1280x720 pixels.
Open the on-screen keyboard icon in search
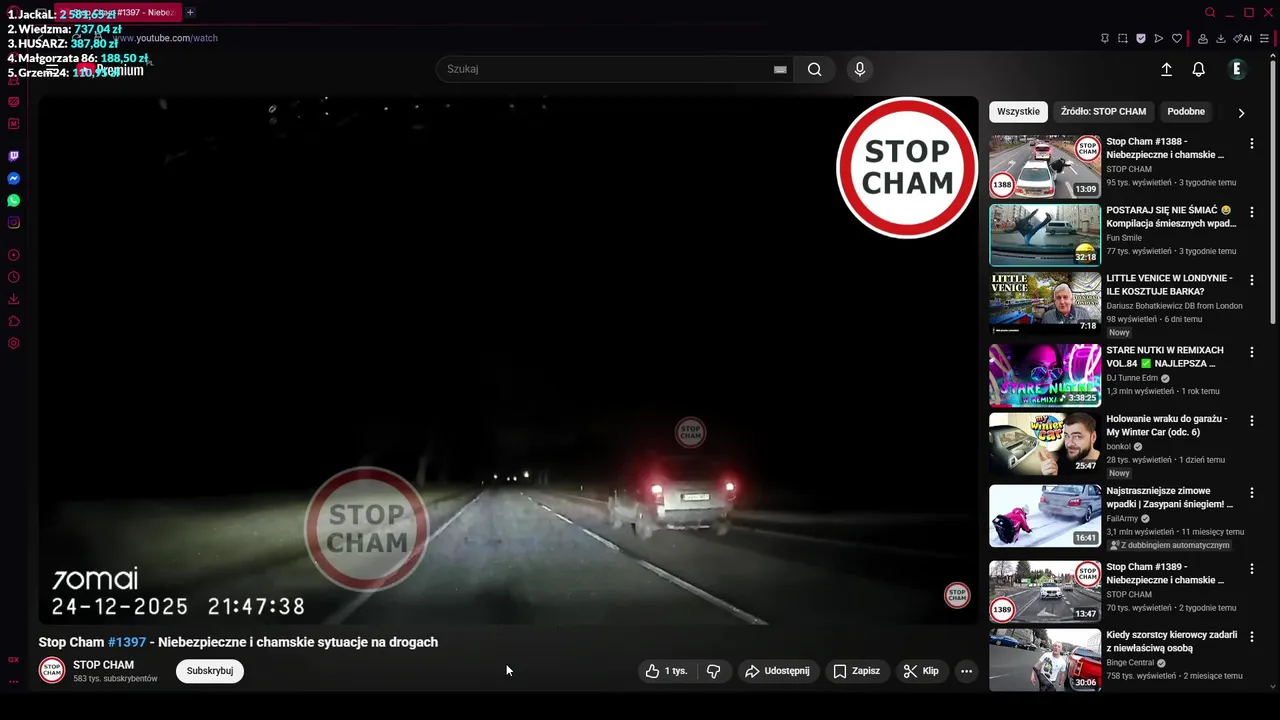tap(780, 69)
